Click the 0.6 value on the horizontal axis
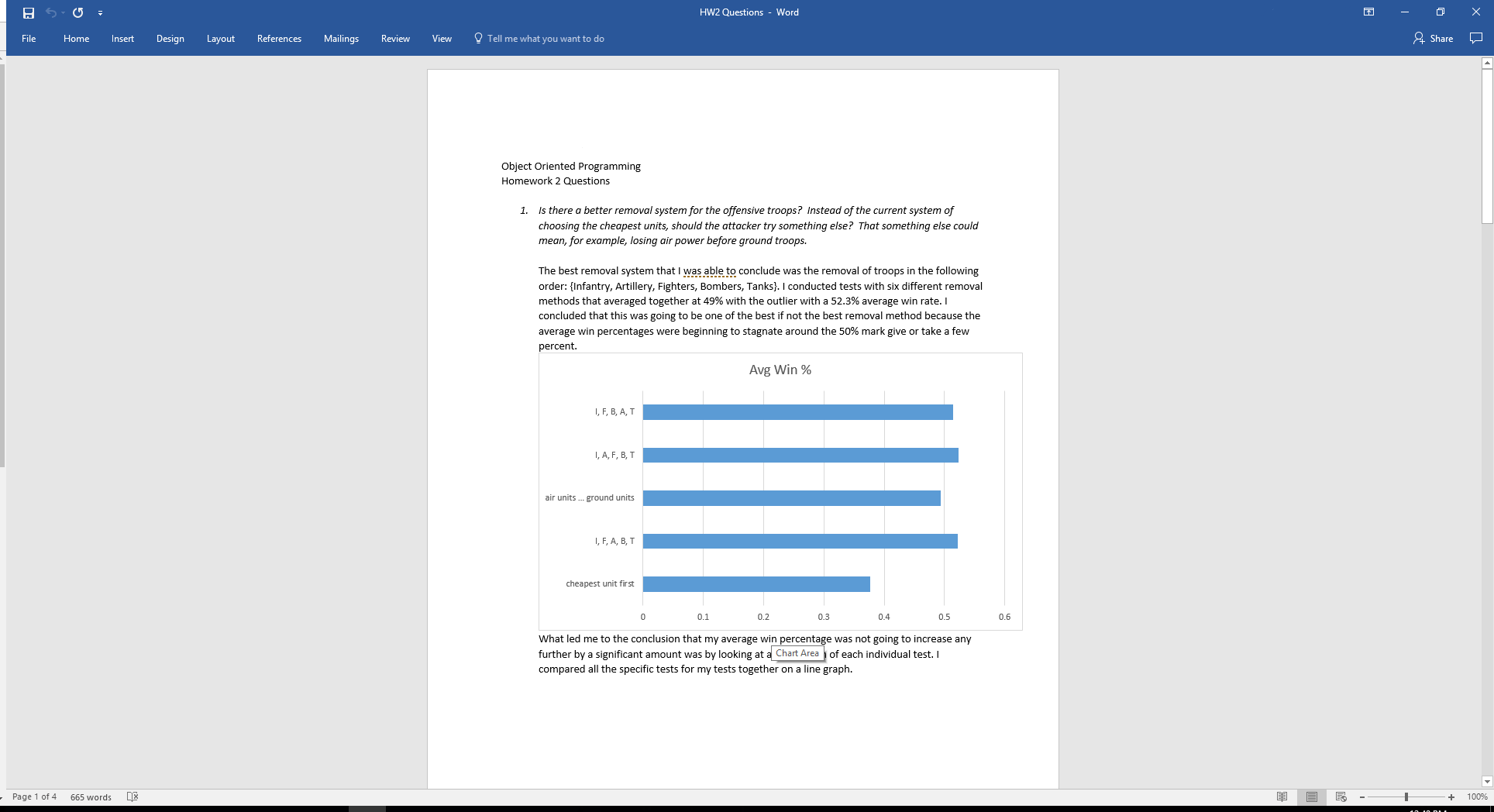Viewport: 1494px width, 812px height. pyautogui.click(x=1004, y=617)
